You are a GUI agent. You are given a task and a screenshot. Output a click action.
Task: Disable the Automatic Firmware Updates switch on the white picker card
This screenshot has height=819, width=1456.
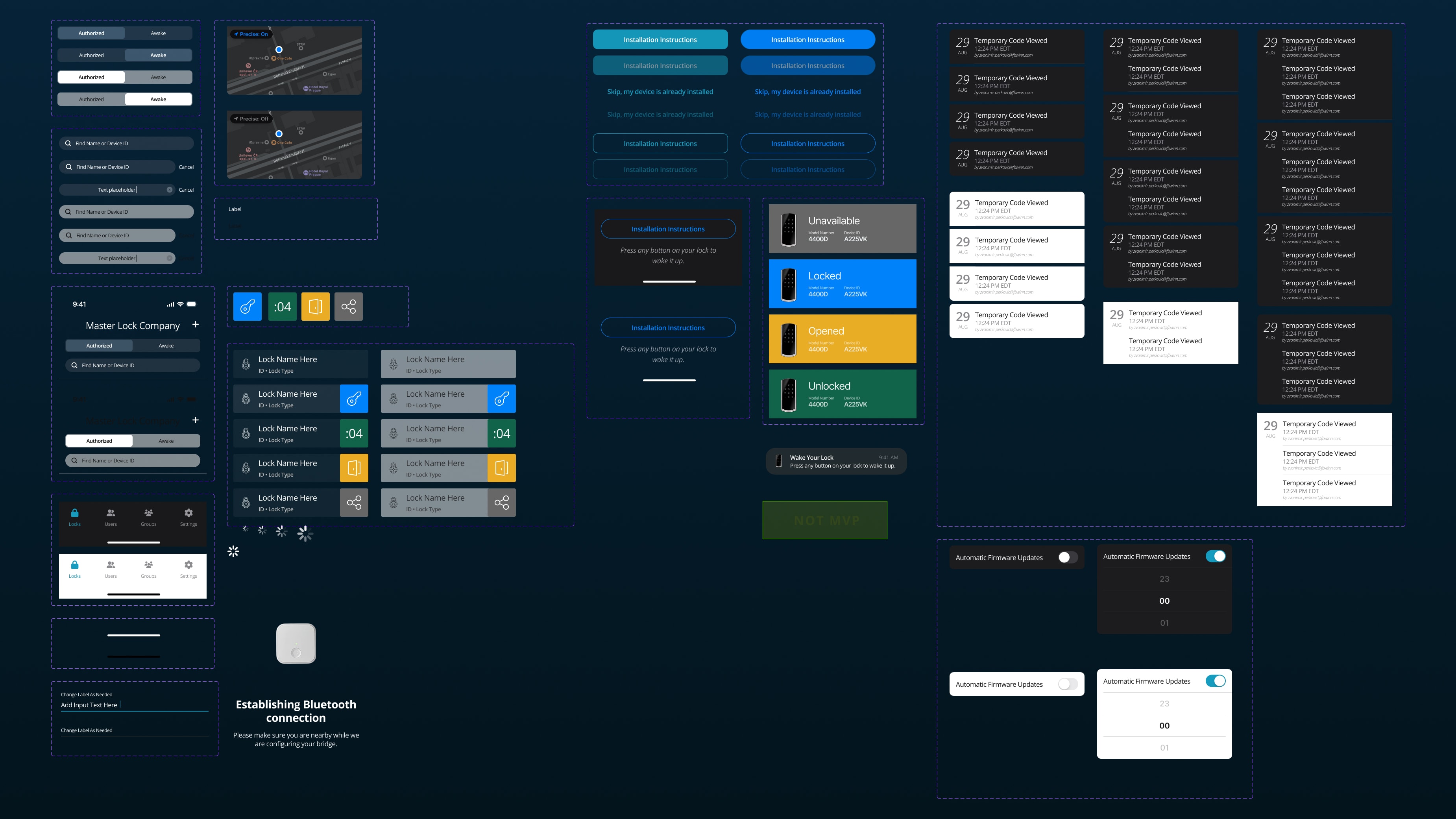[1215, 681]
